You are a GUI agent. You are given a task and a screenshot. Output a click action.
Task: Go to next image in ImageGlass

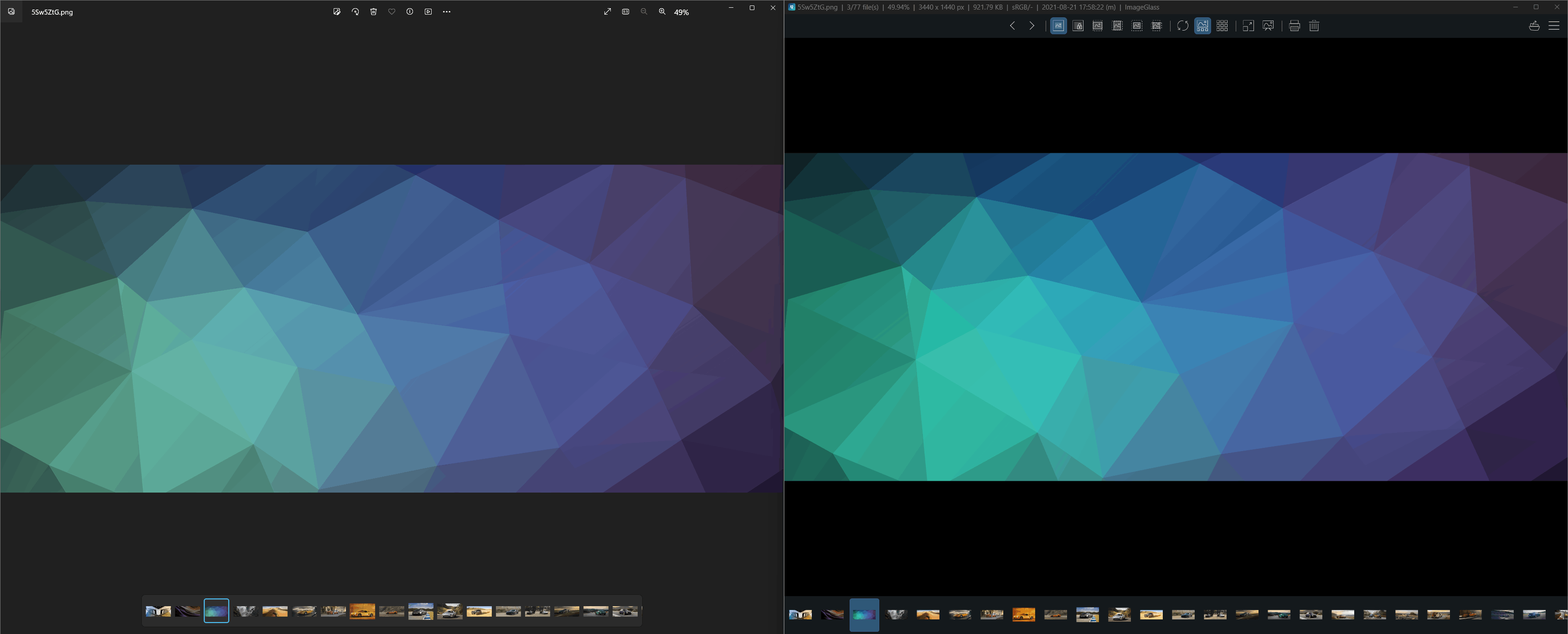tap(1031, 26)
